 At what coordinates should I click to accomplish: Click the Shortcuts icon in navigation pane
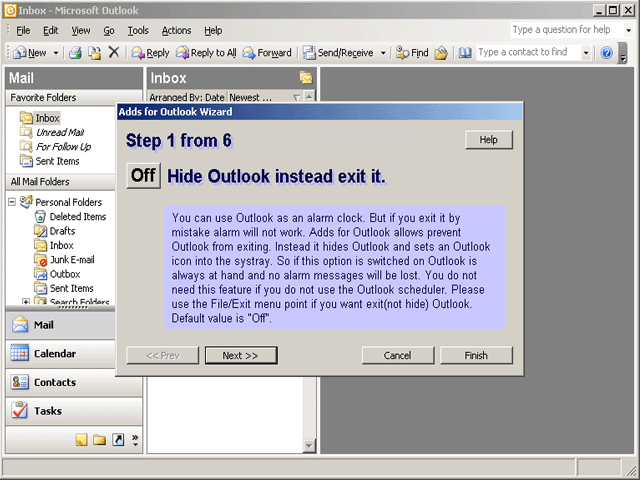118,440
